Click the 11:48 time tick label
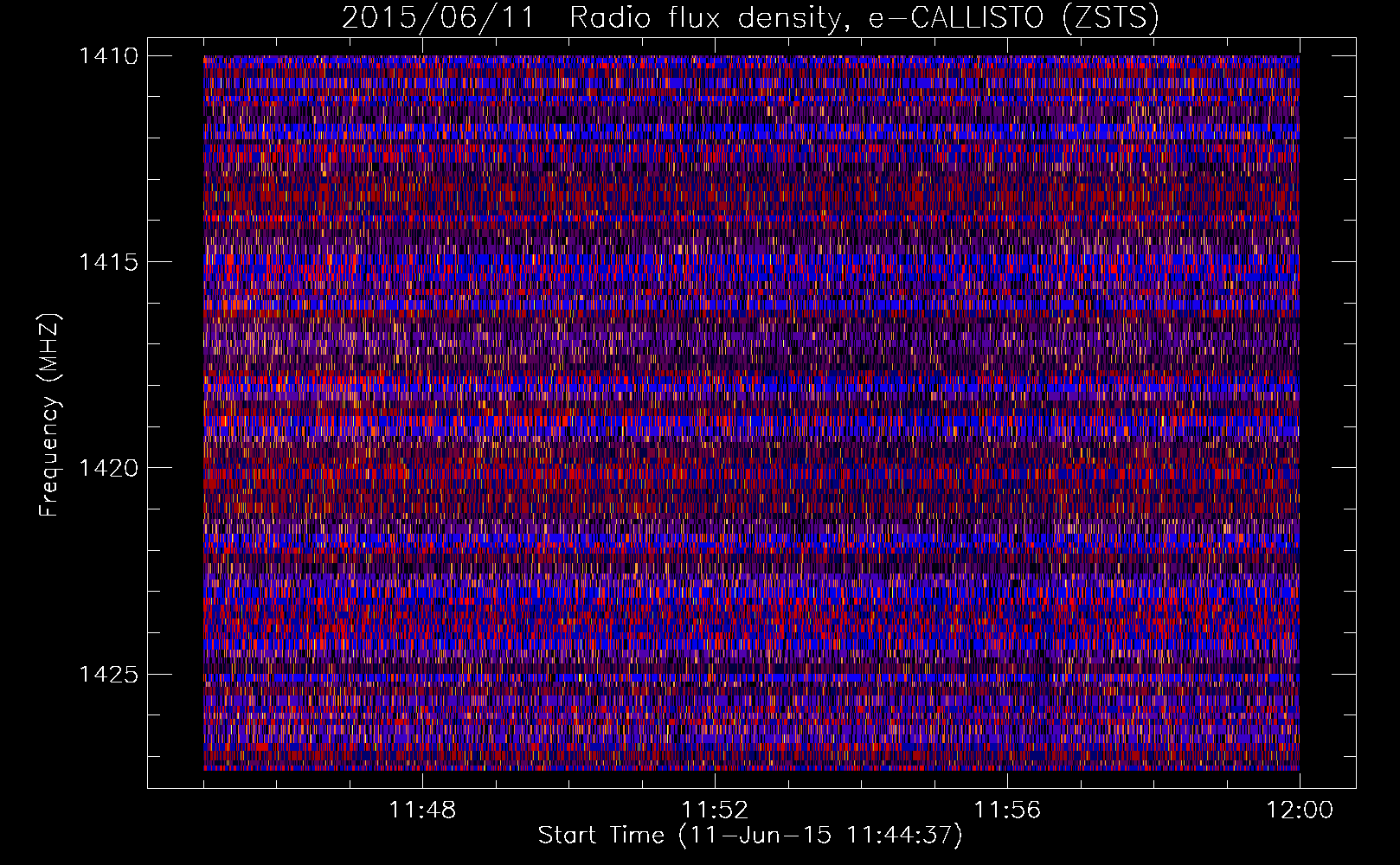This screenshot has width=1400, height=865. point(421,811)
